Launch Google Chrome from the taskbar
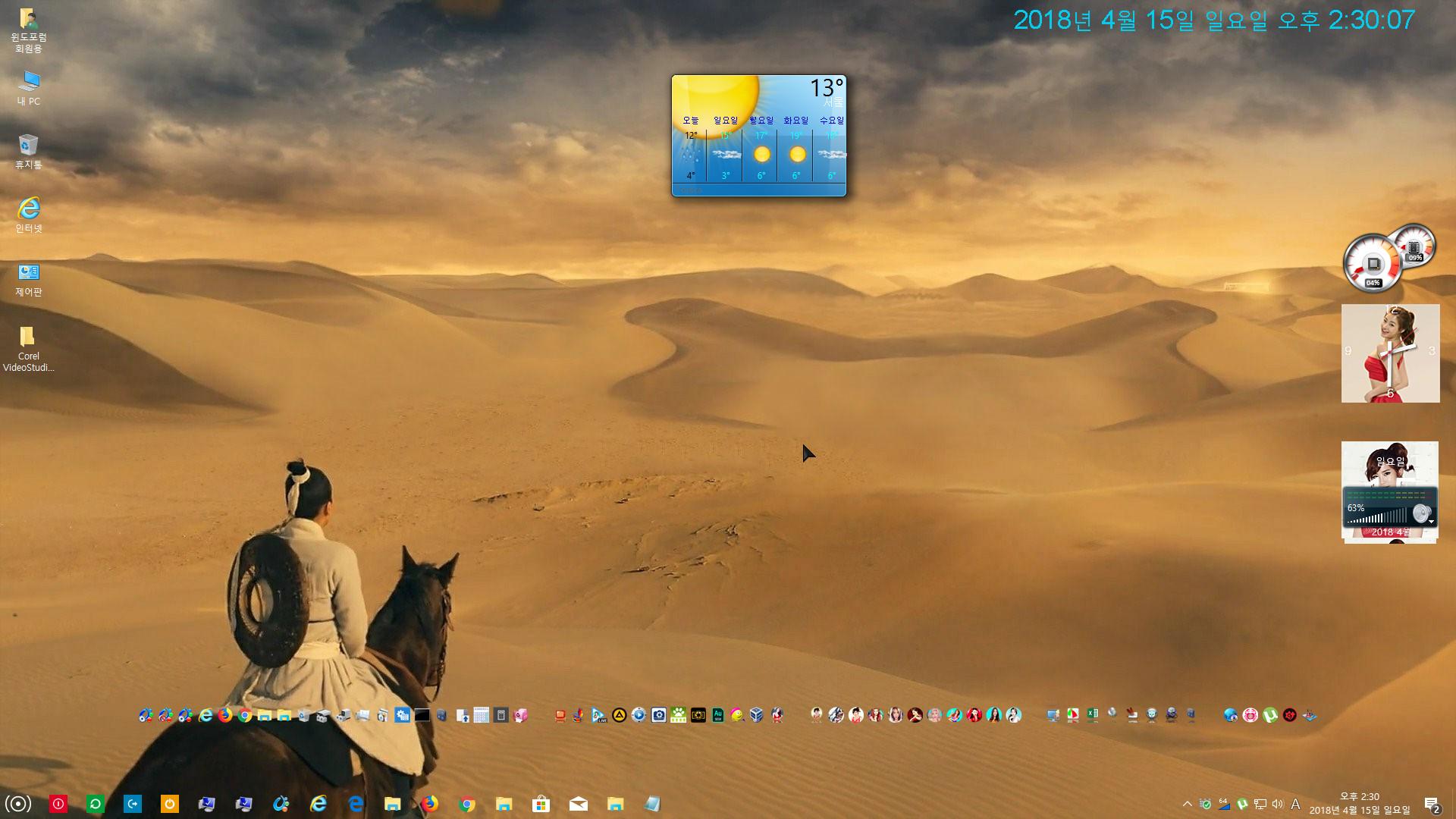 pos(467,804)
